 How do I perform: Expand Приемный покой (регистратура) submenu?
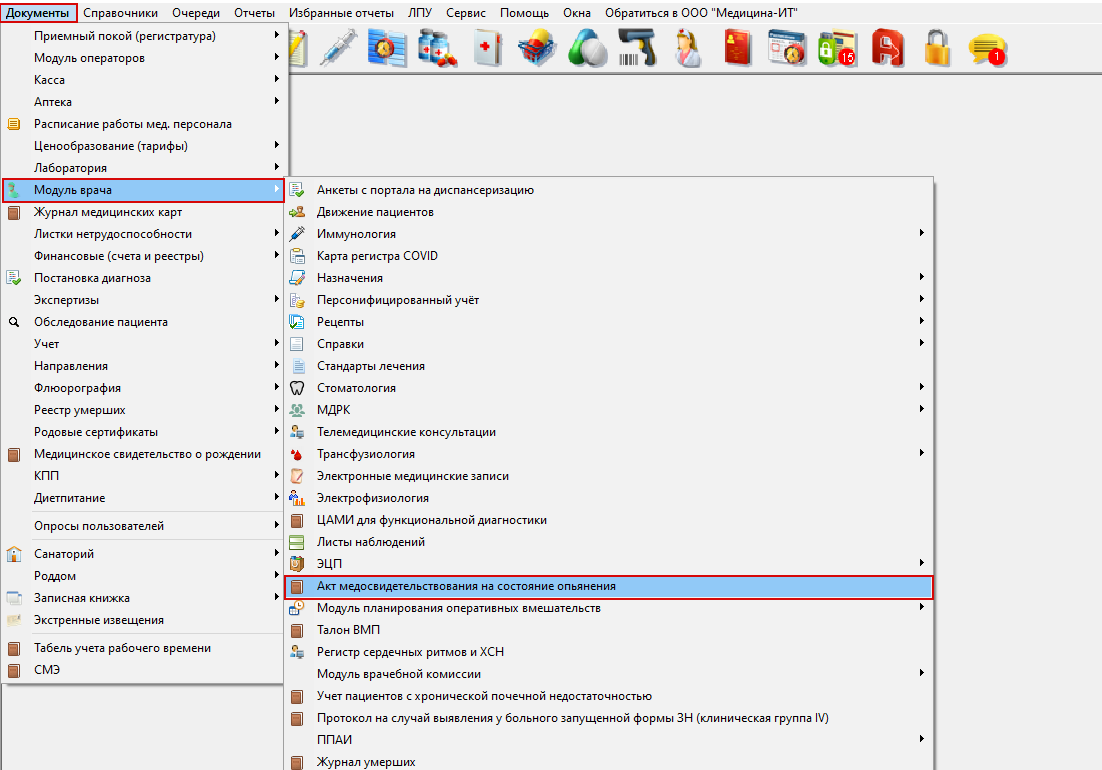tap(143, 36)
